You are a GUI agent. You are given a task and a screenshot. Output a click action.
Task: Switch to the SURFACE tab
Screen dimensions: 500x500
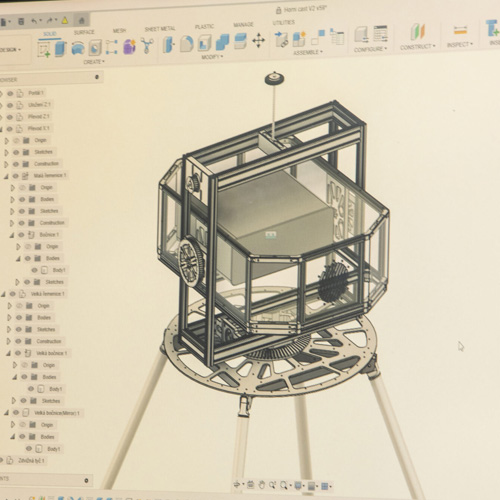click(84, 32)
